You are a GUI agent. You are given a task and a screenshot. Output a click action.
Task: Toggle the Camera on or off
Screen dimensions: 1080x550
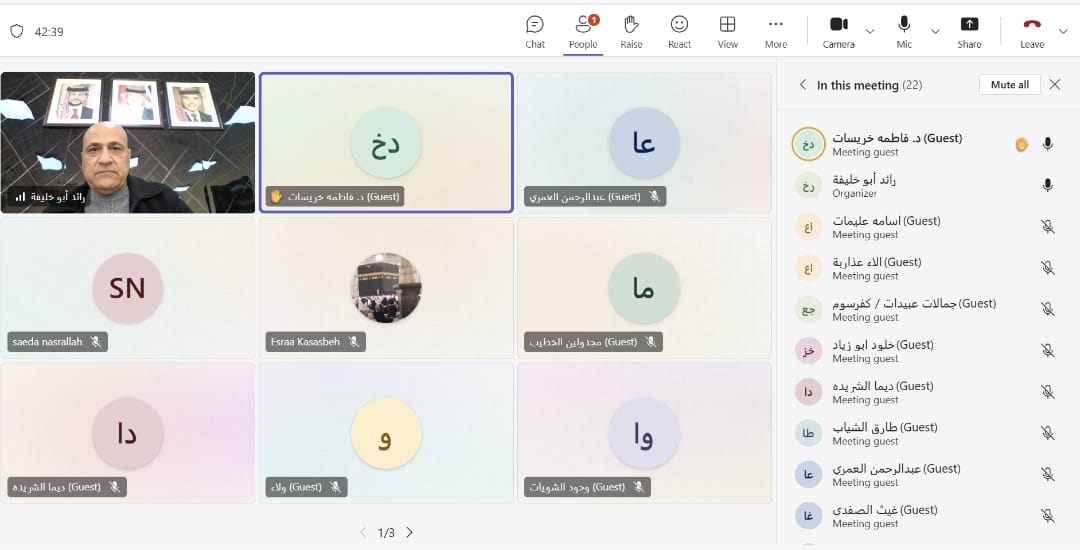838,31
